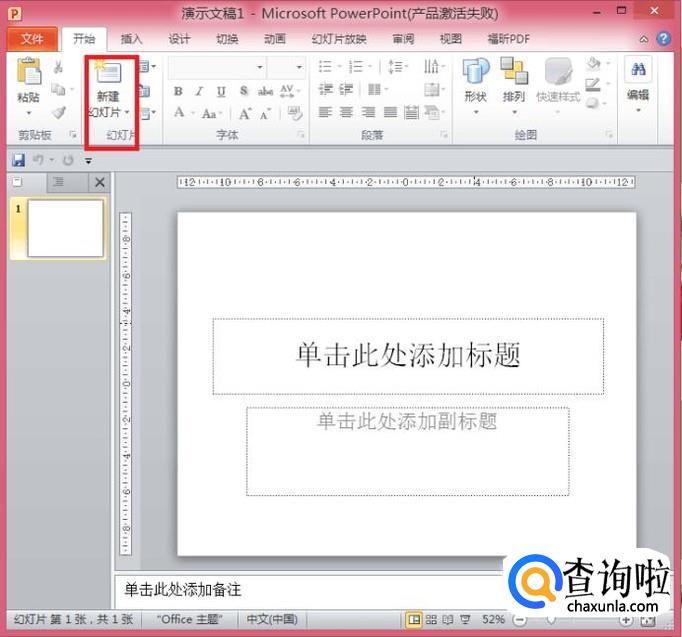This screenshot has width=682, height=637.
Task: Toggle italic formatting
Action: point(199,91)
